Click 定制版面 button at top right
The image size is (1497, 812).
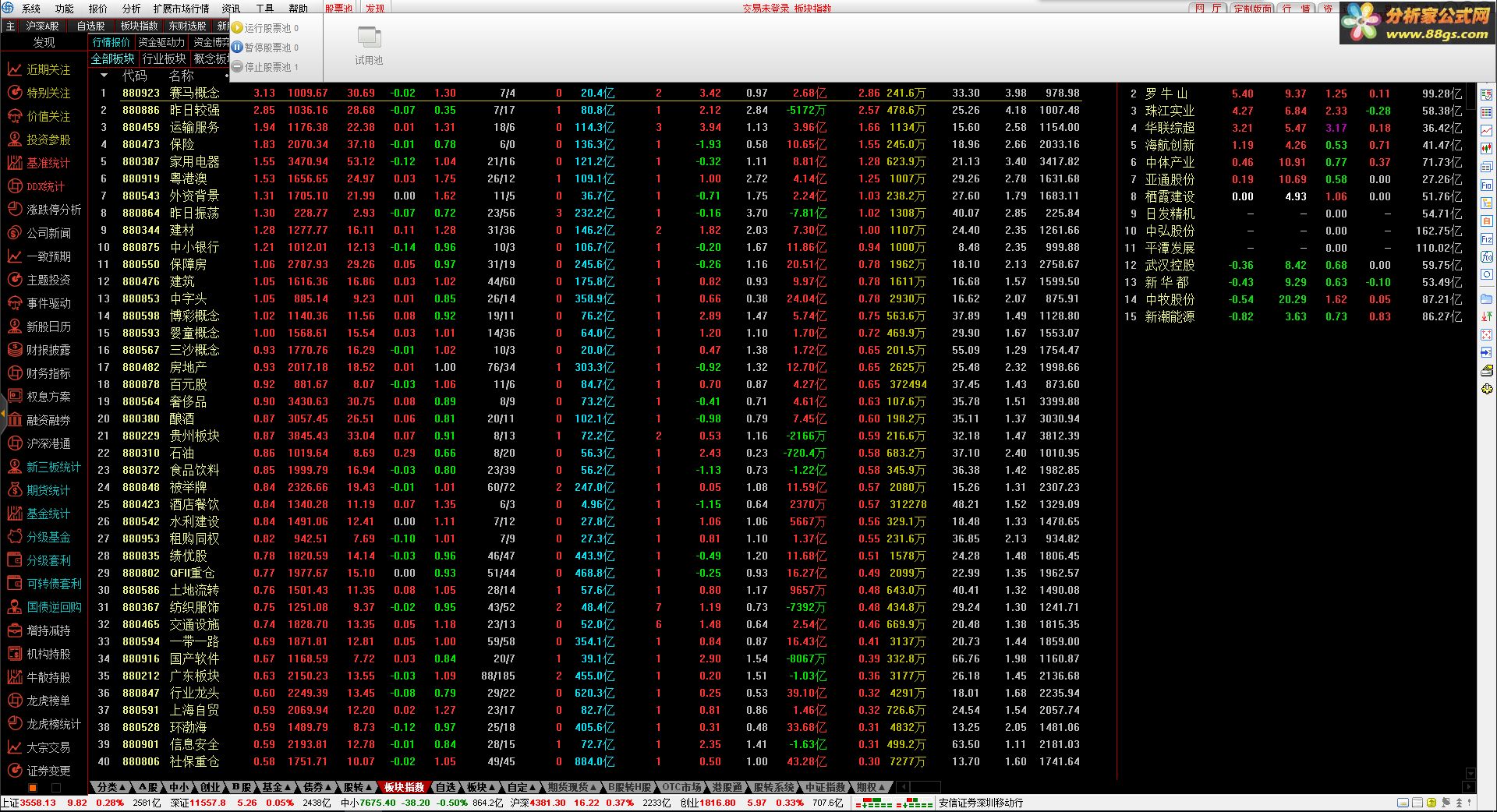[x=1253, y=9]
